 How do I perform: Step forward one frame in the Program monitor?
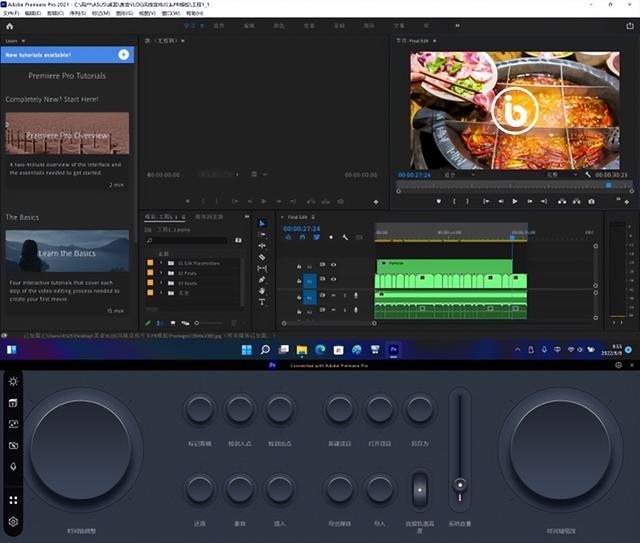point(529,201)
